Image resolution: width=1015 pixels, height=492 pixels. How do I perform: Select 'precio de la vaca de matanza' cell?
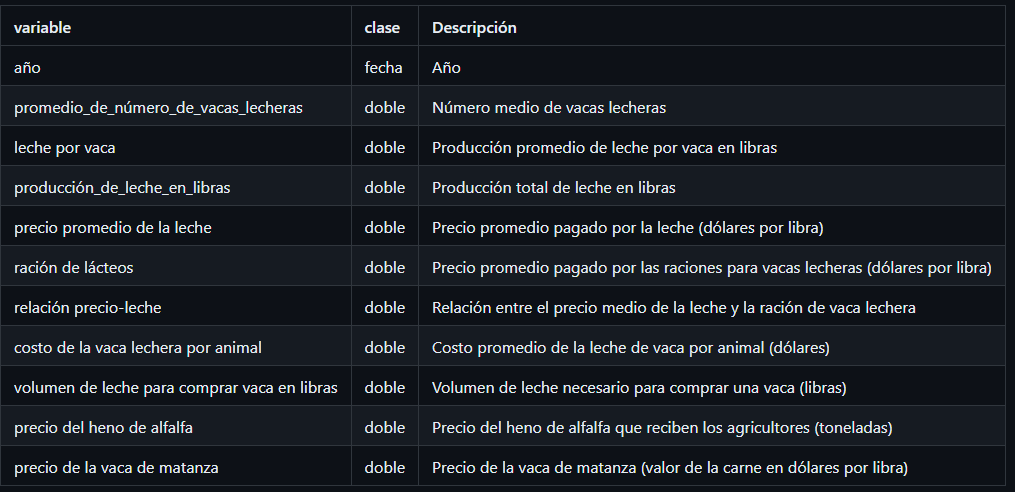coord(117,467)
